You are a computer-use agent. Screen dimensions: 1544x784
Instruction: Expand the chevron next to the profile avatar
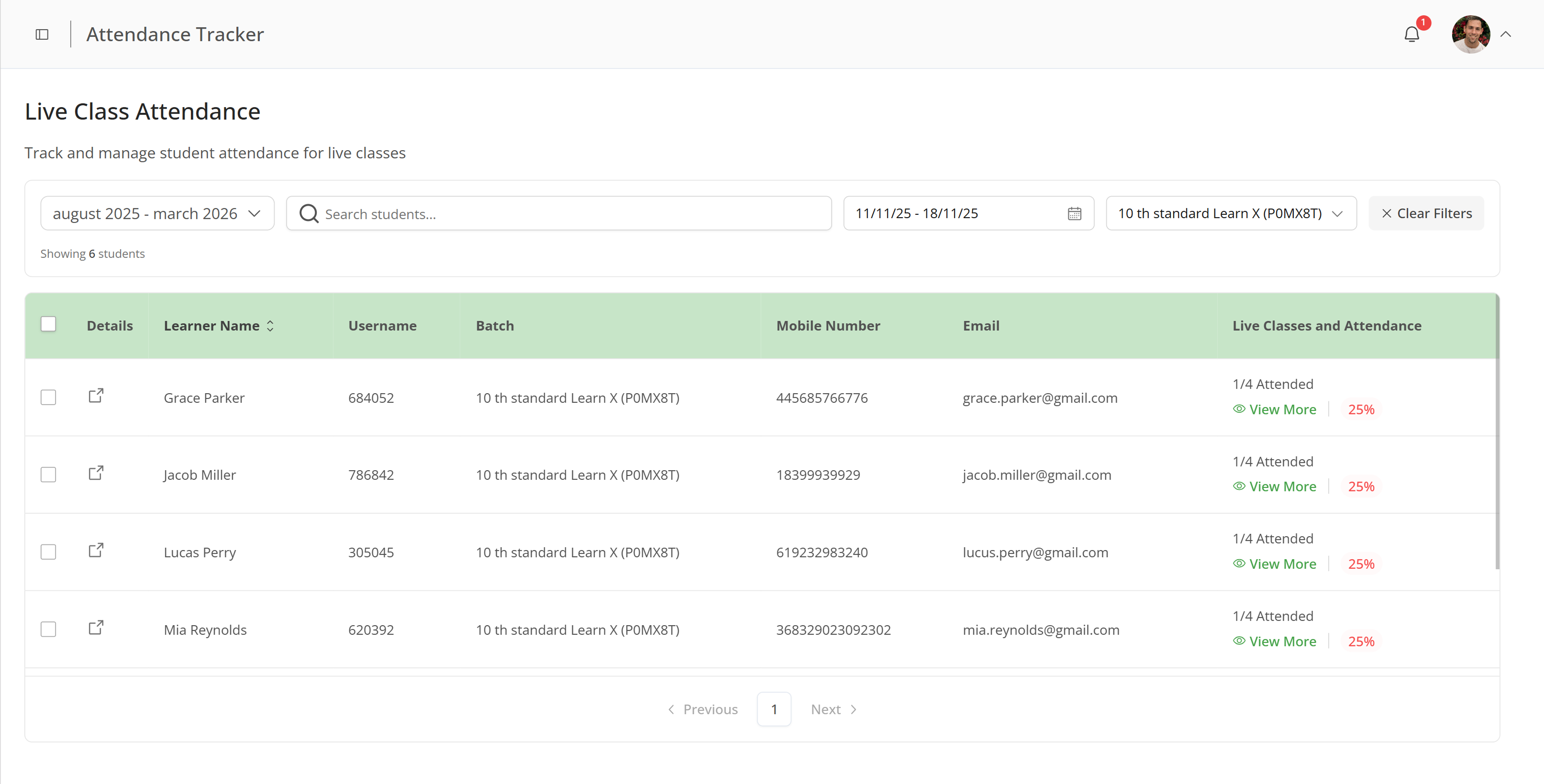point(1506,34)
